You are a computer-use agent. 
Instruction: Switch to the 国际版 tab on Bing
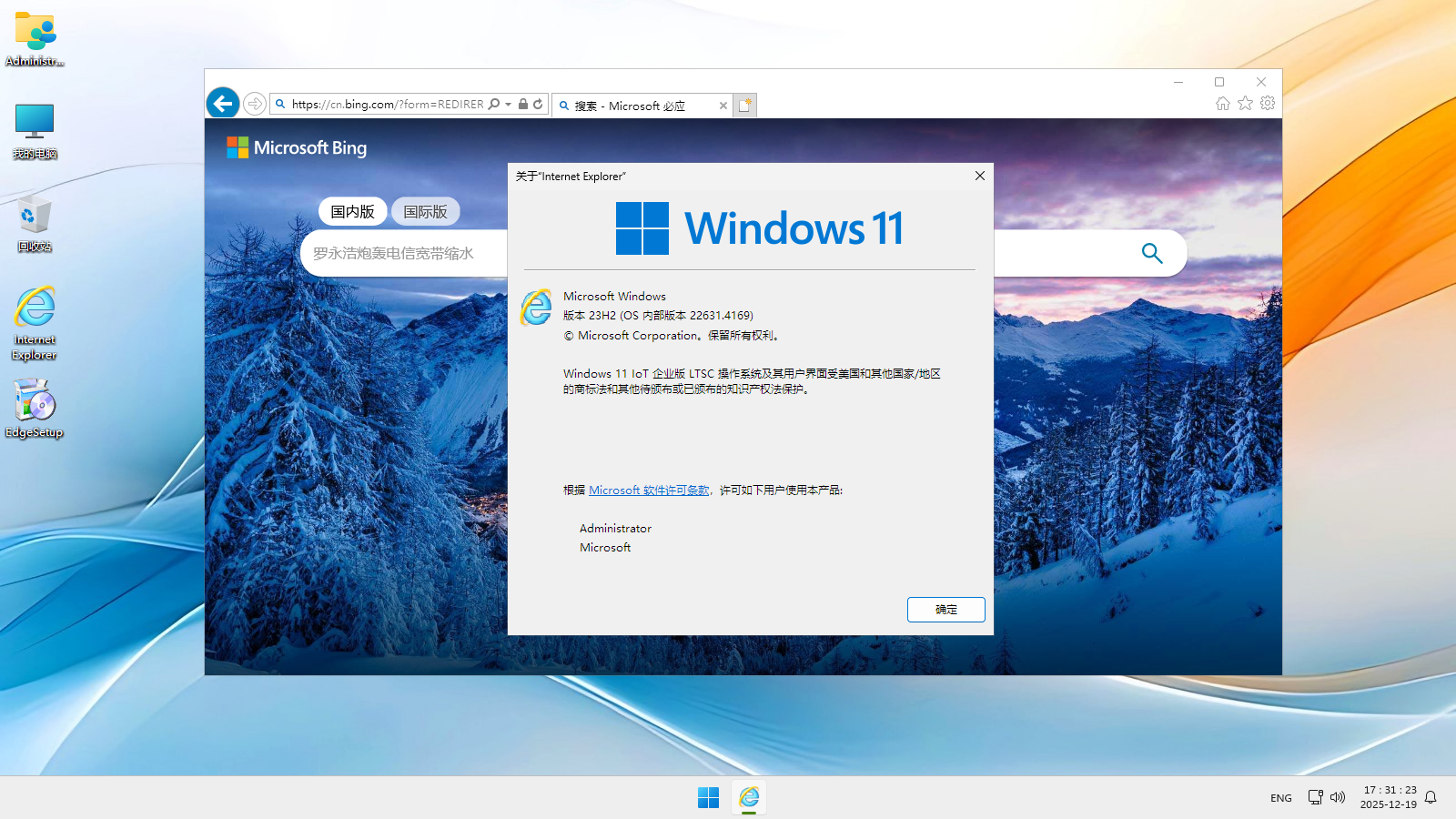[x=426, y=211]
